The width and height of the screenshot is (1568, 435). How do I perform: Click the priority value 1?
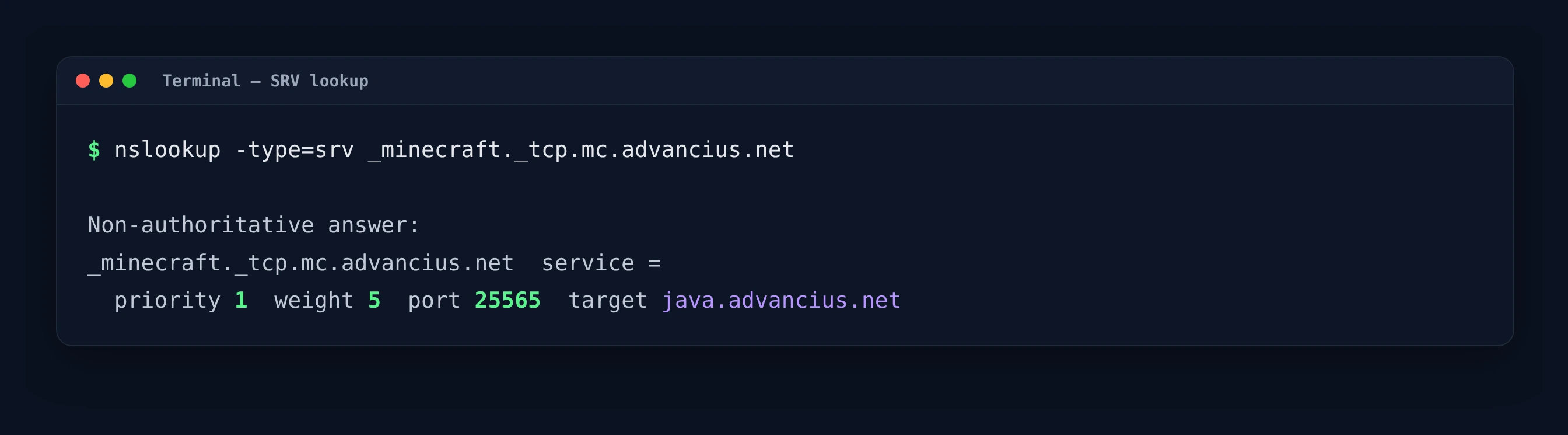pyautogui.click(x=241, y=300)
